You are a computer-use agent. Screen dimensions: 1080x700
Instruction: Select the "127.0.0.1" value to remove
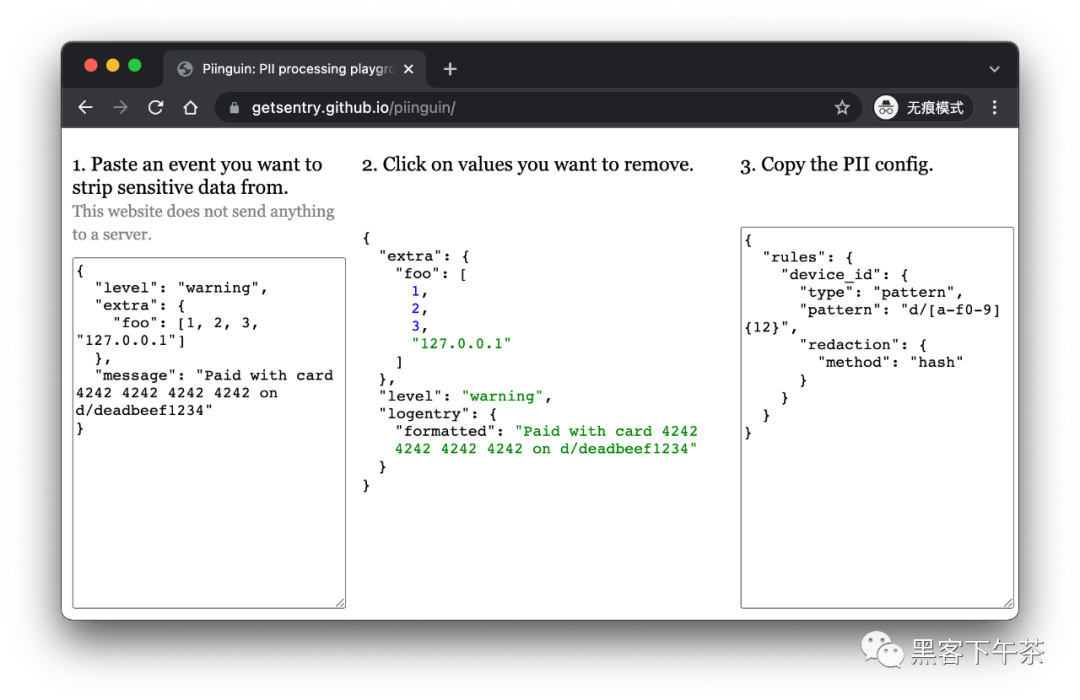tap(461, 343)
